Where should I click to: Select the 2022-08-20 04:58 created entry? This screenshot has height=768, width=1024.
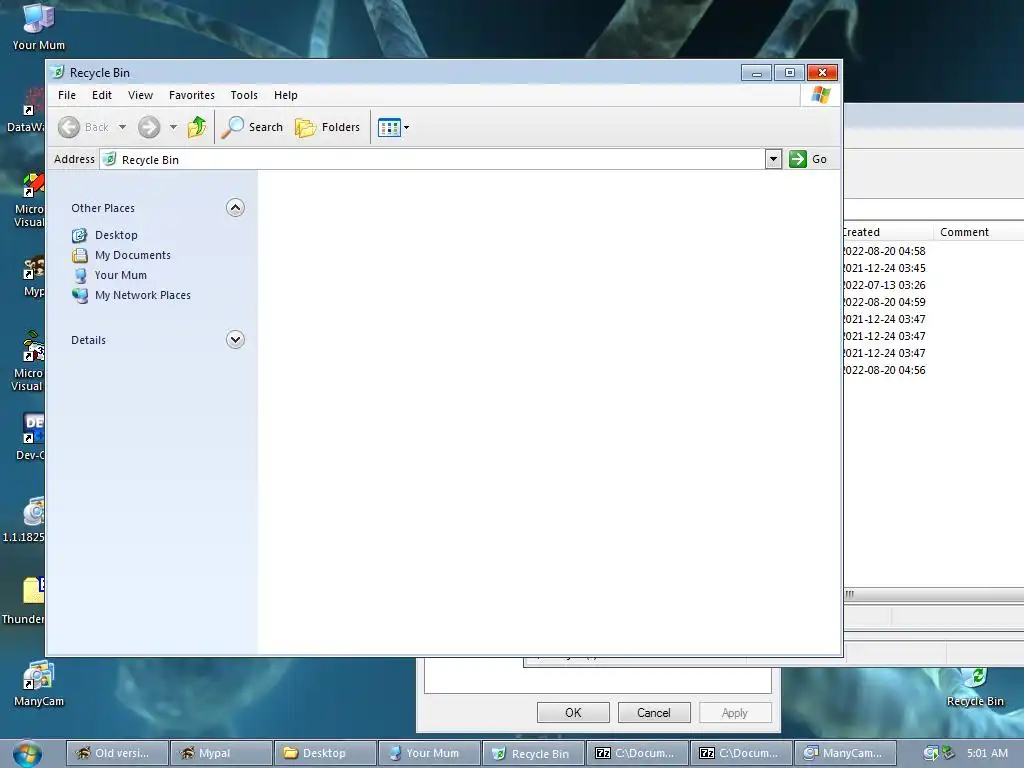click(884, 251)
